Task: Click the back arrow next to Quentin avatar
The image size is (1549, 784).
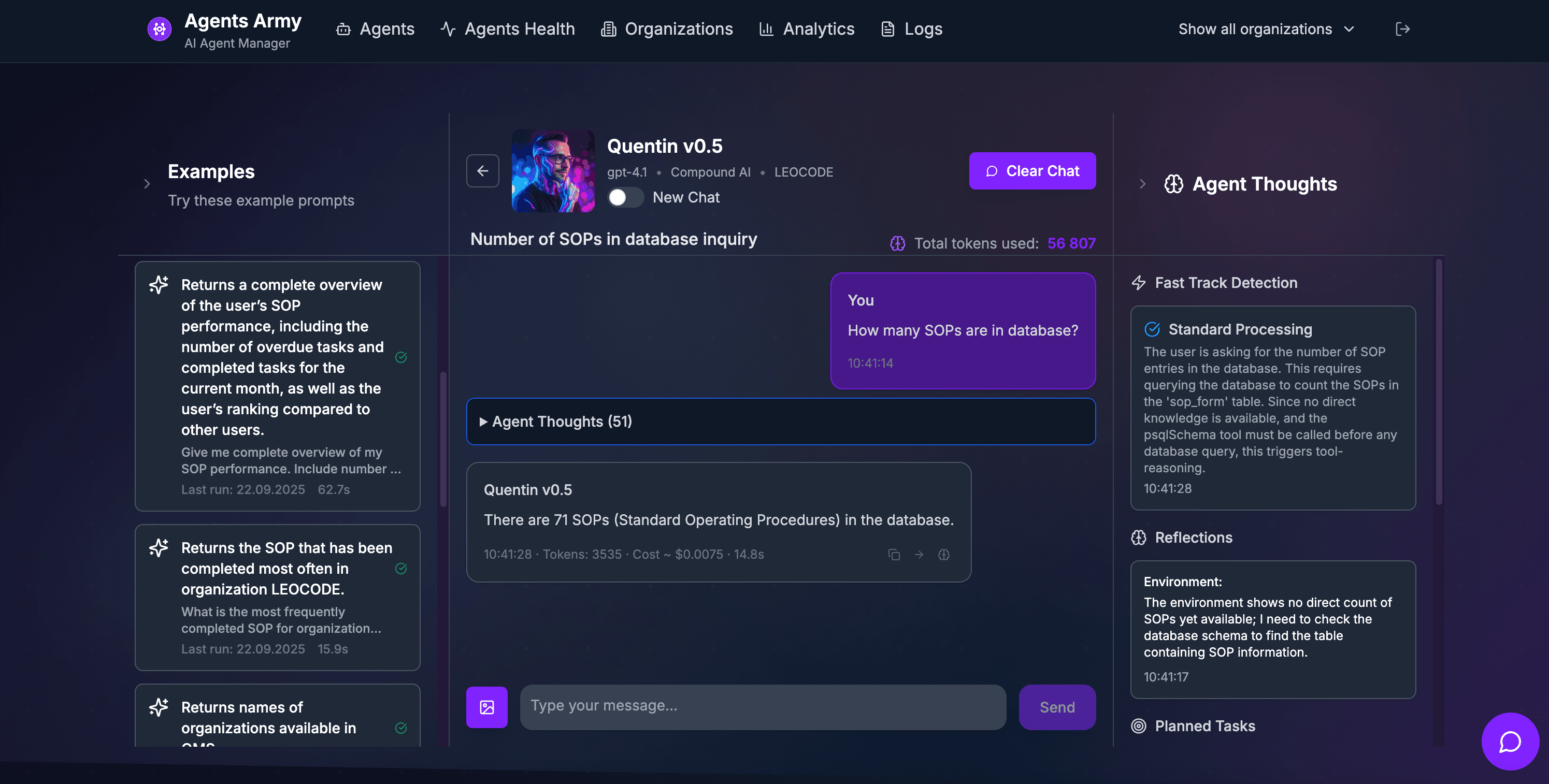Action: click(x=482, y=171)
